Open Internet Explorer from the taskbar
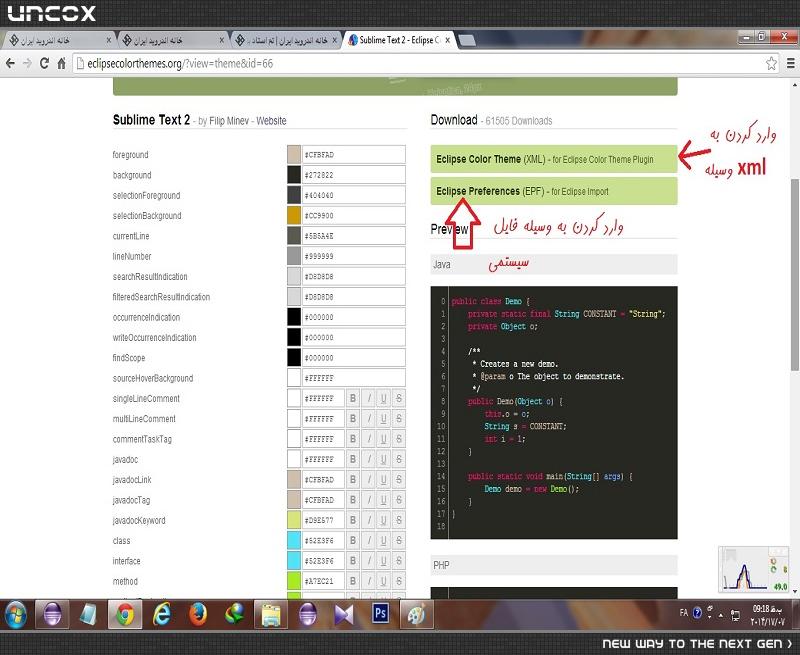800x655 pixels. (162, 615)
